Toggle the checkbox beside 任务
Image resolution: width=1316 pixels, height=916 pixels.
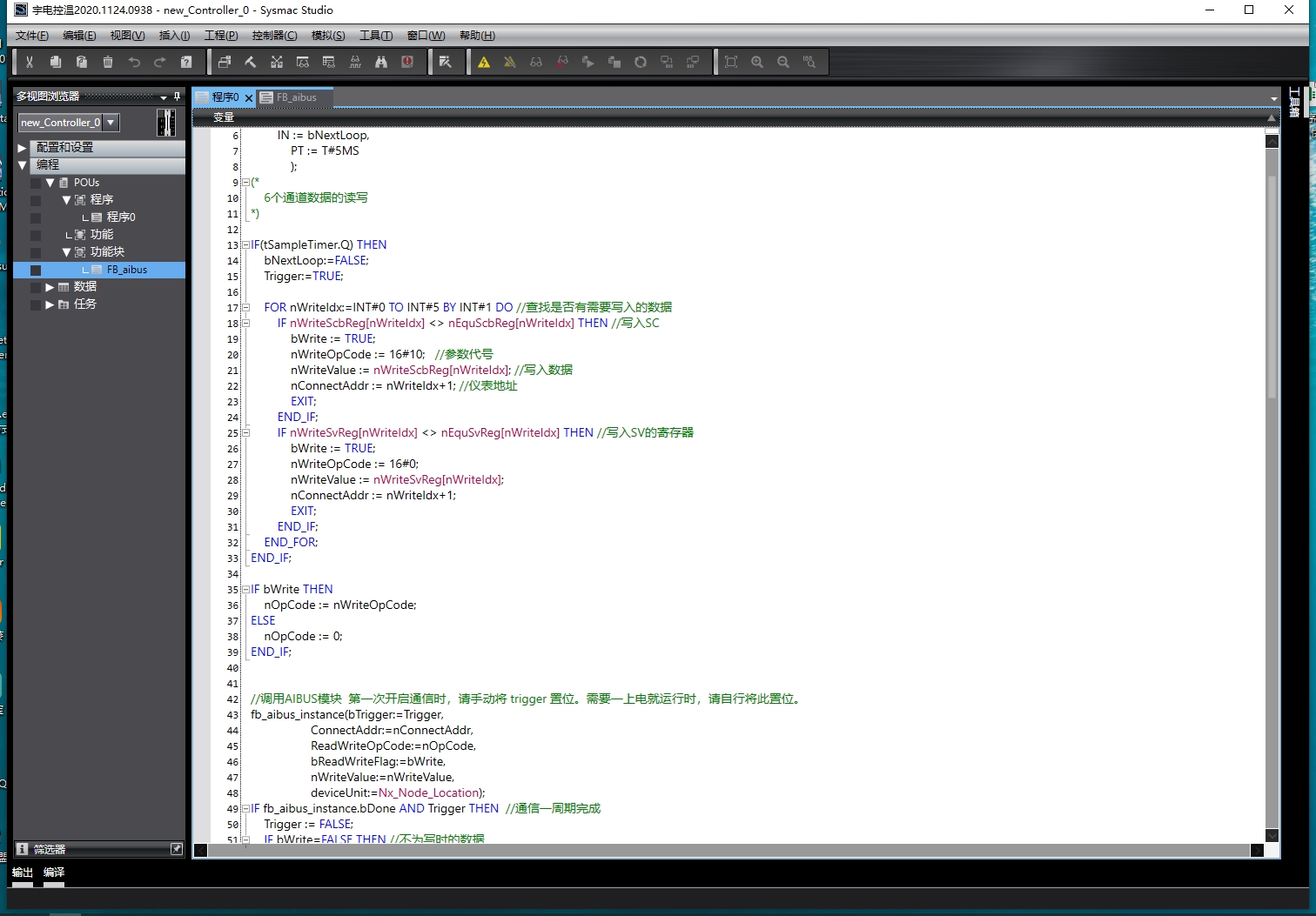pyautogui.click(x=36, y=304)
